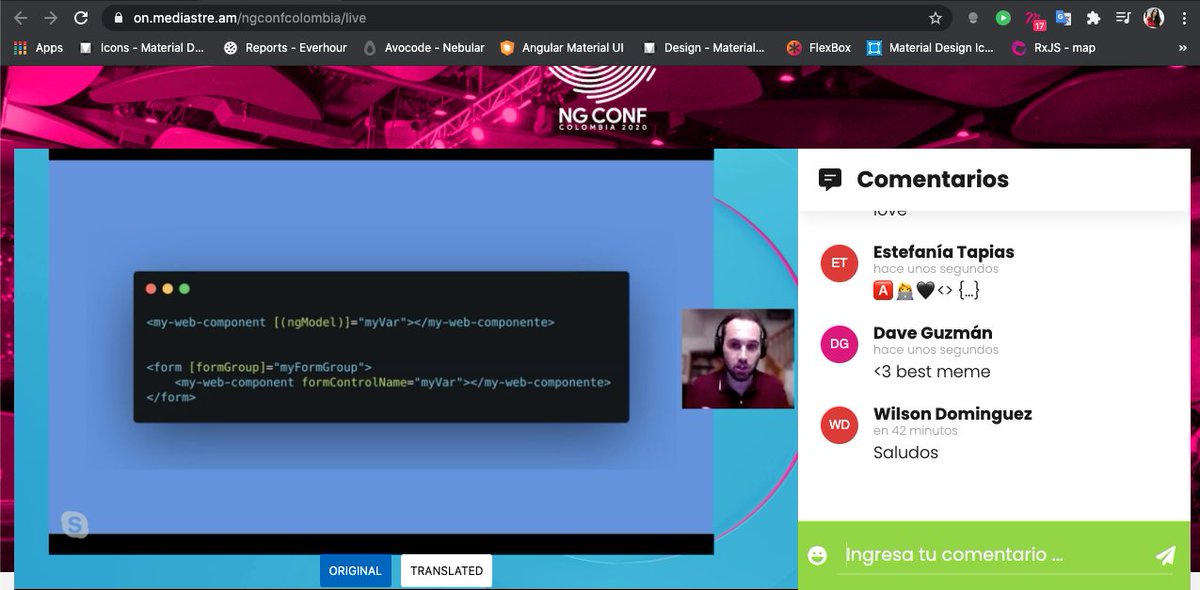The width and height of the screenshot is (1200, 590).
Task: Click the address bar URL
Action: pos(250,18)
